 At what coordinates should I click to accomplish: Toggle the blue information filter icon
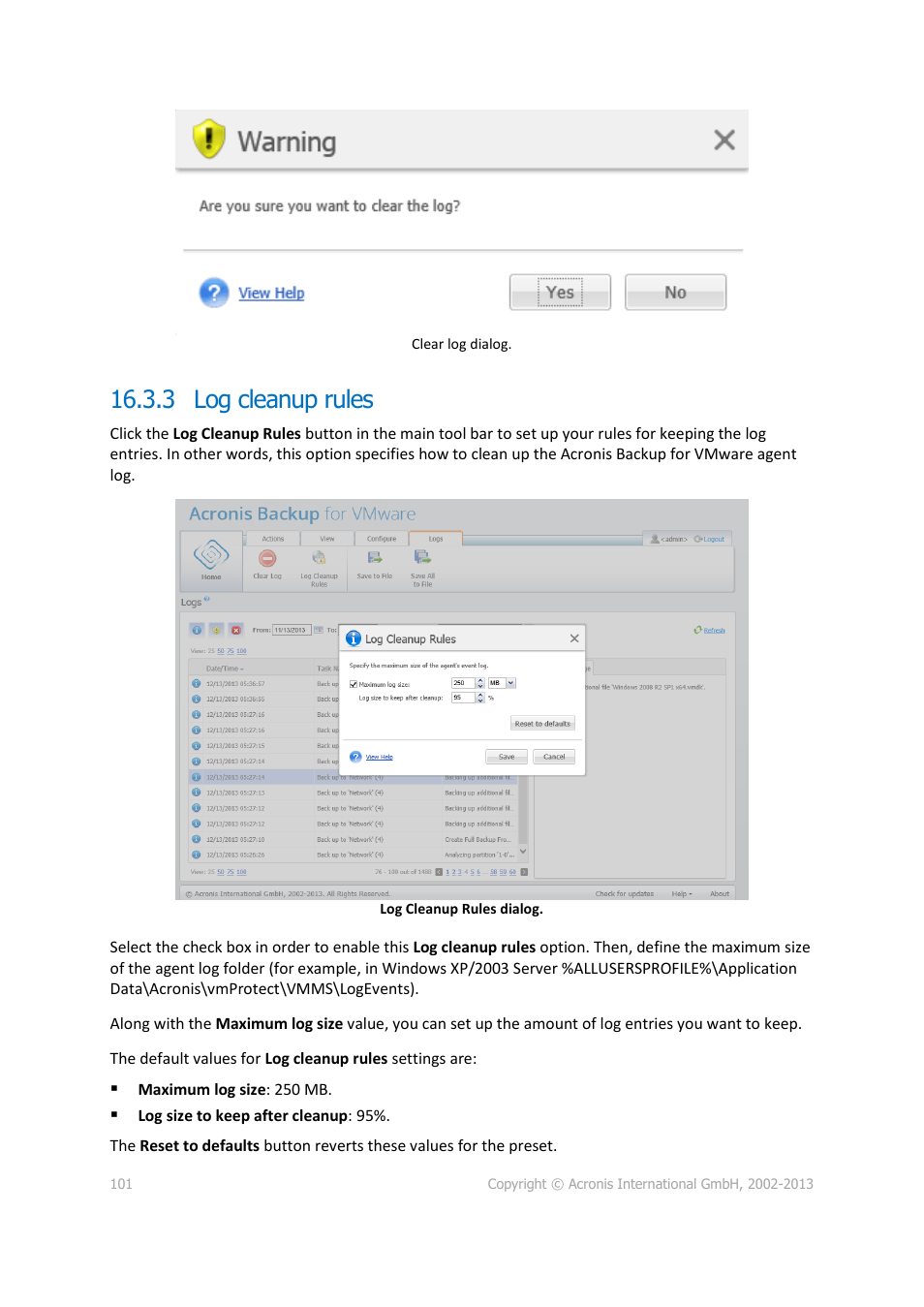point(197,630)
